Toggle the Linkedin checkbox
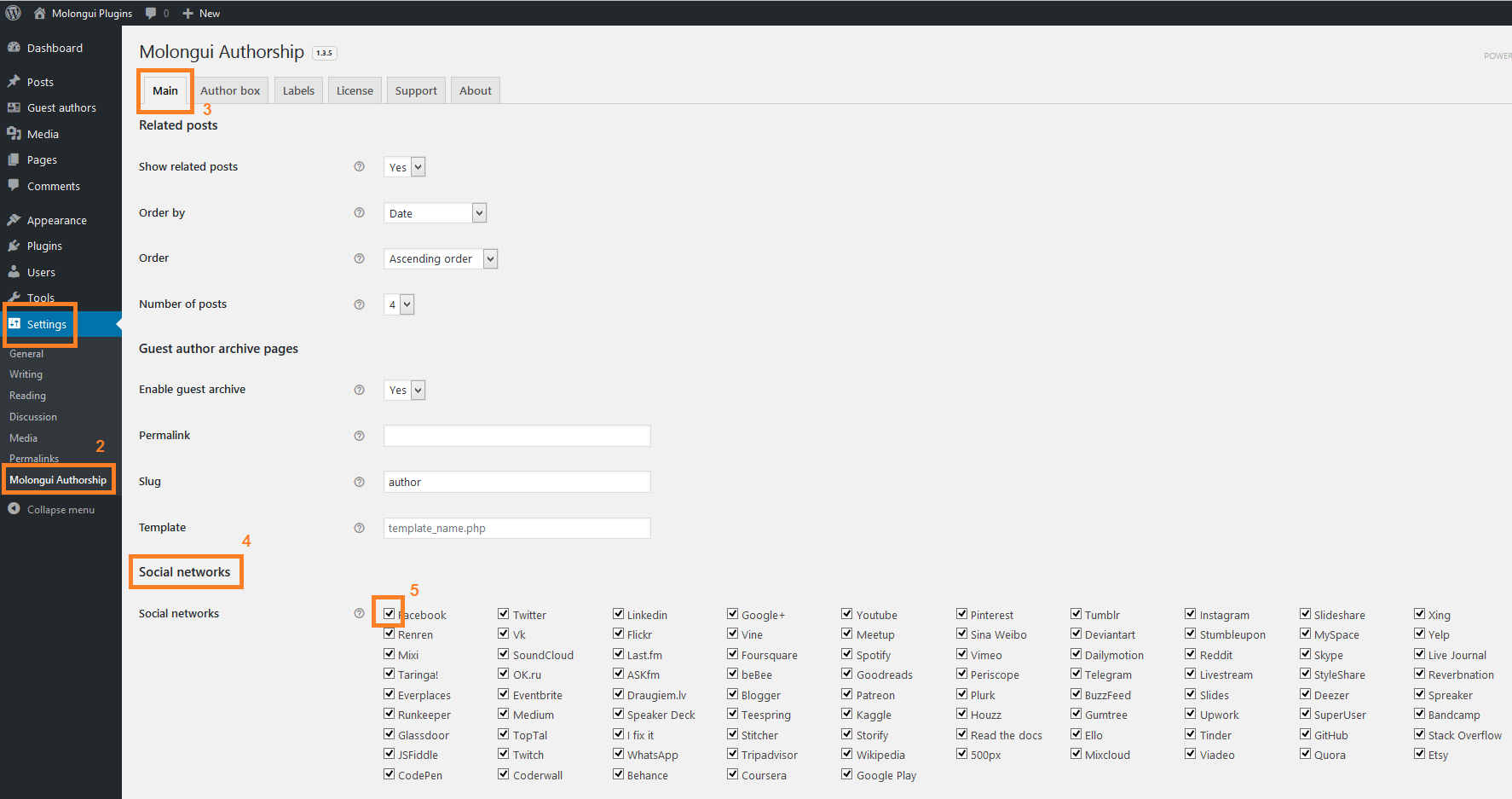 (x=618, y=613)
